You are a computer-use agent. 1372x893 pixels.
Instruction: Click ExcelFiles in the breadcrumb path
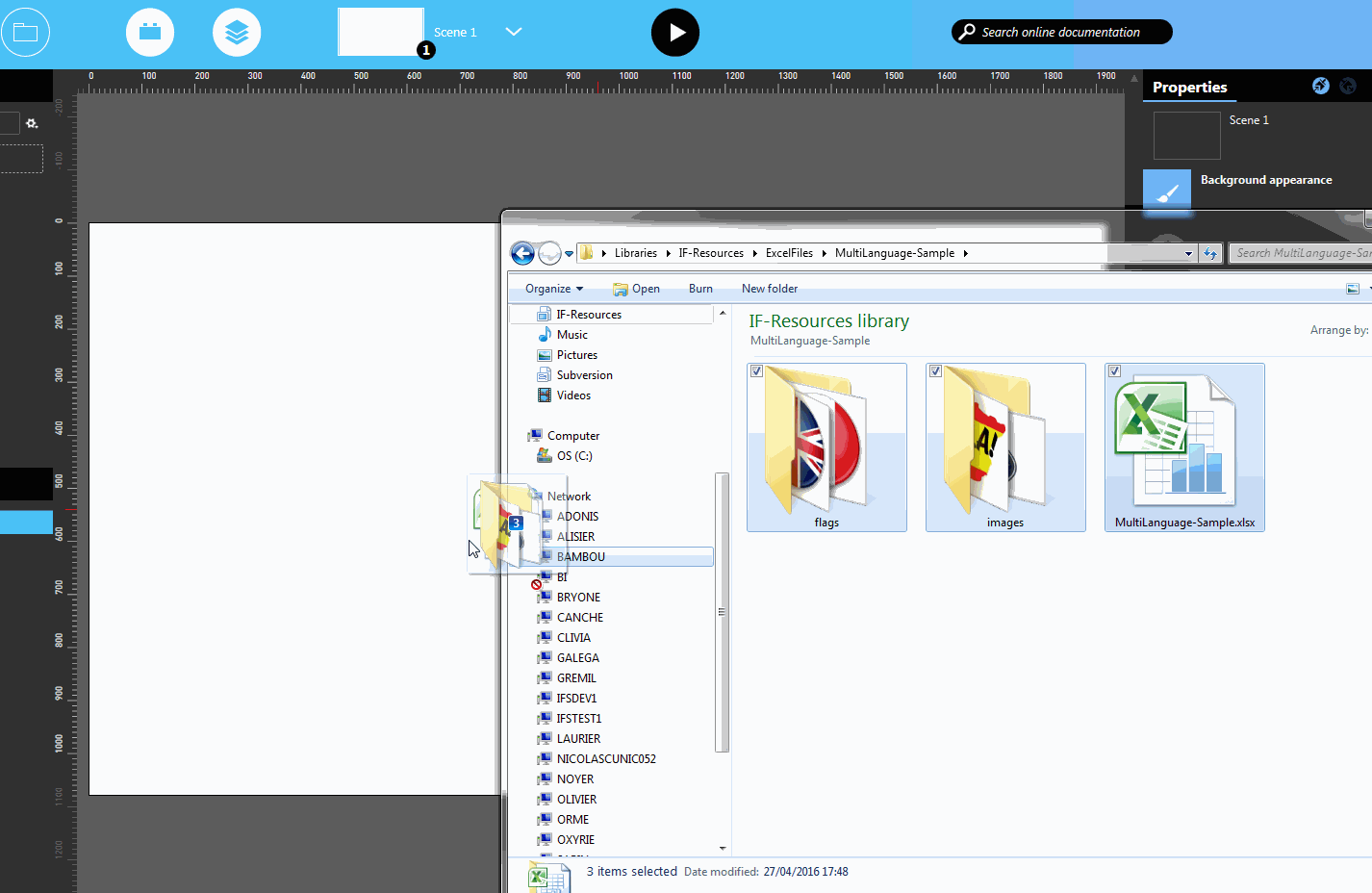(789, 253)
